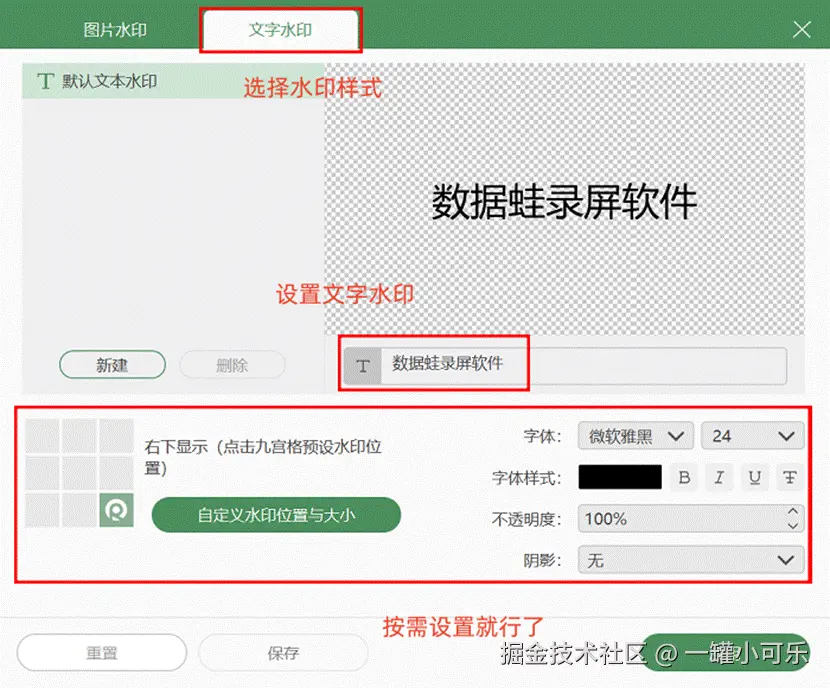Open the 阴影 dropdown showing 无
The width and height of the screenshot is (830, 688).
(691, 560)
